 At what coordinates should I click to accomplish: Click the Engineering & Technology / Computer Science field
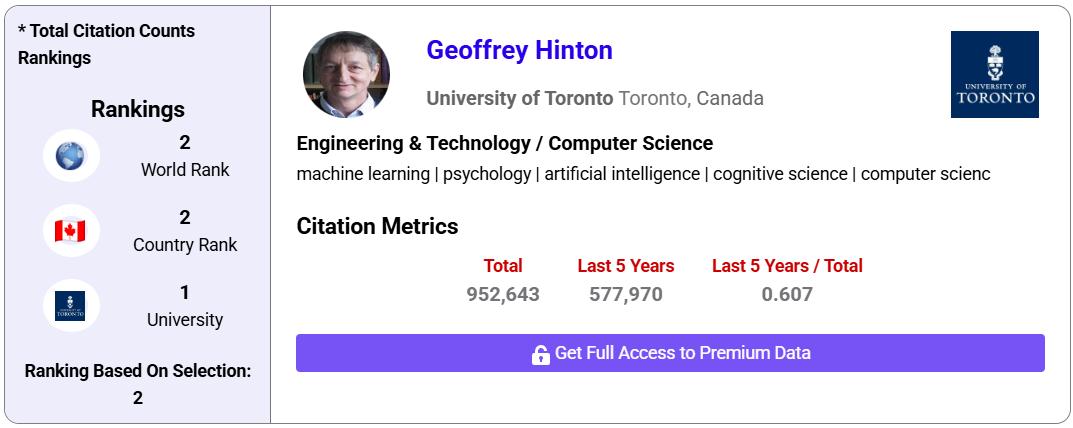[505, 143]
